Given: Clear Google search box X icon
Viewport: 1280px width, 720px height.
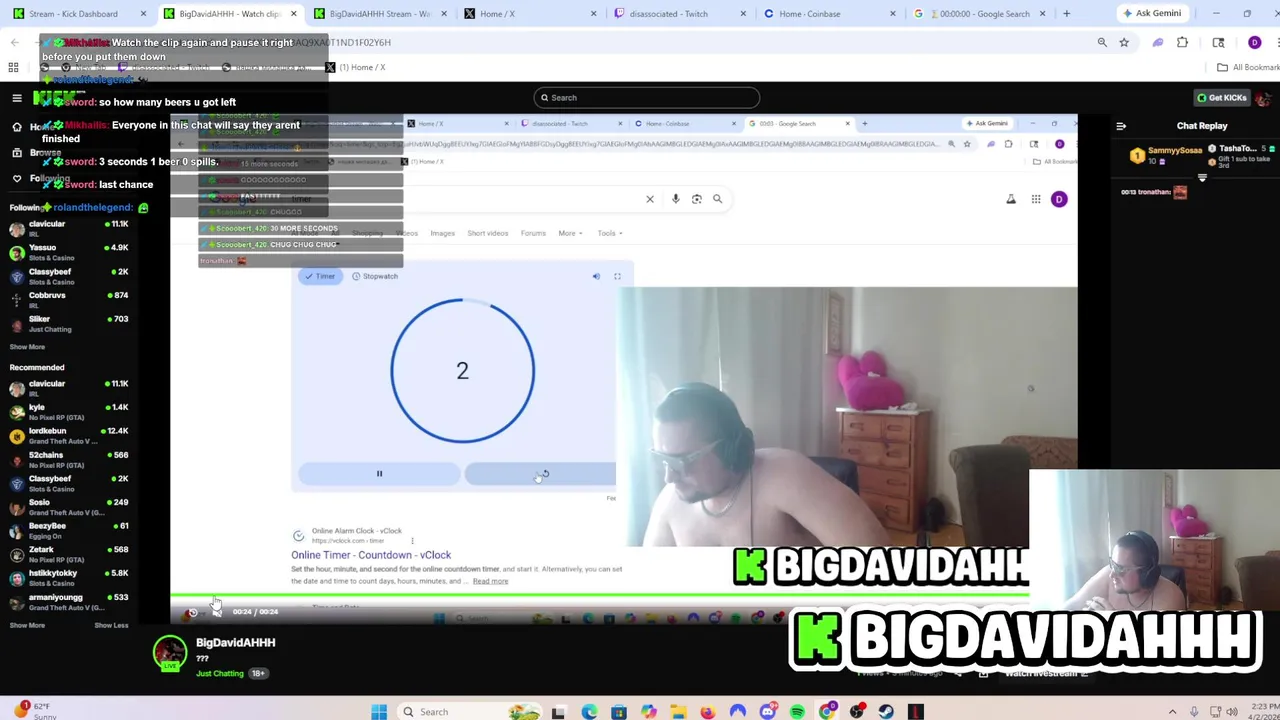Looking at the screenshot, I should pos(650,199).
